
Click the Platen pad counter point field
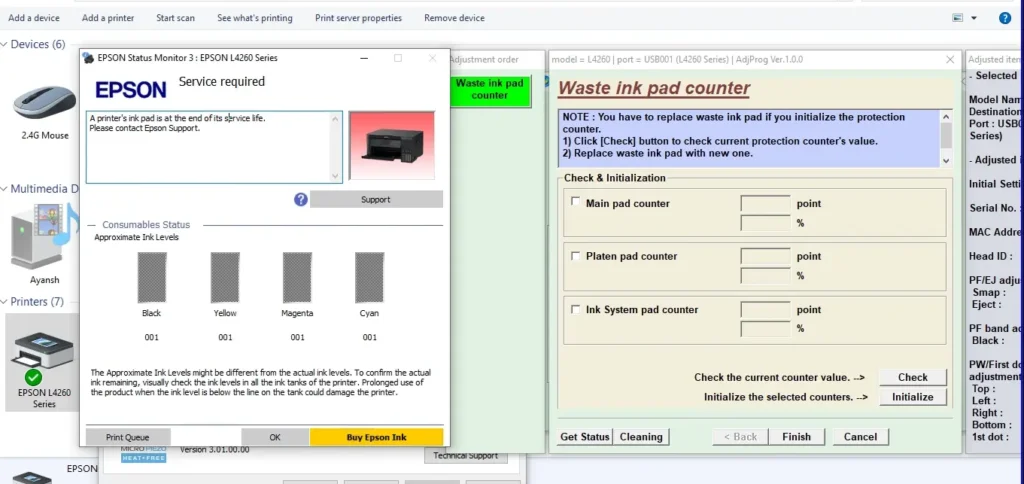click(765, 257)
